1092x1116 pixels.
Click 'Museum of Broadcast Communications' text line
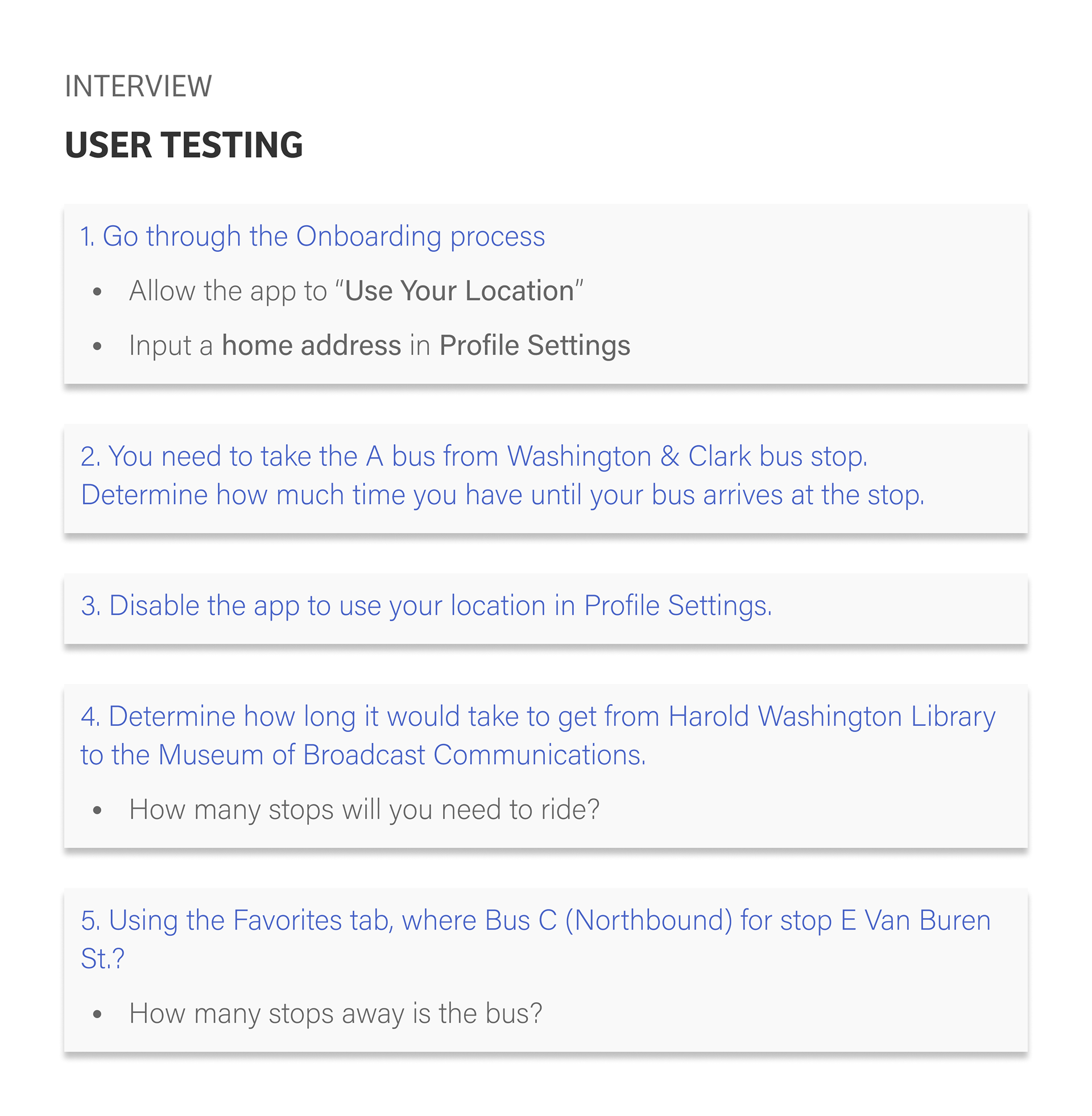point(363,755)
